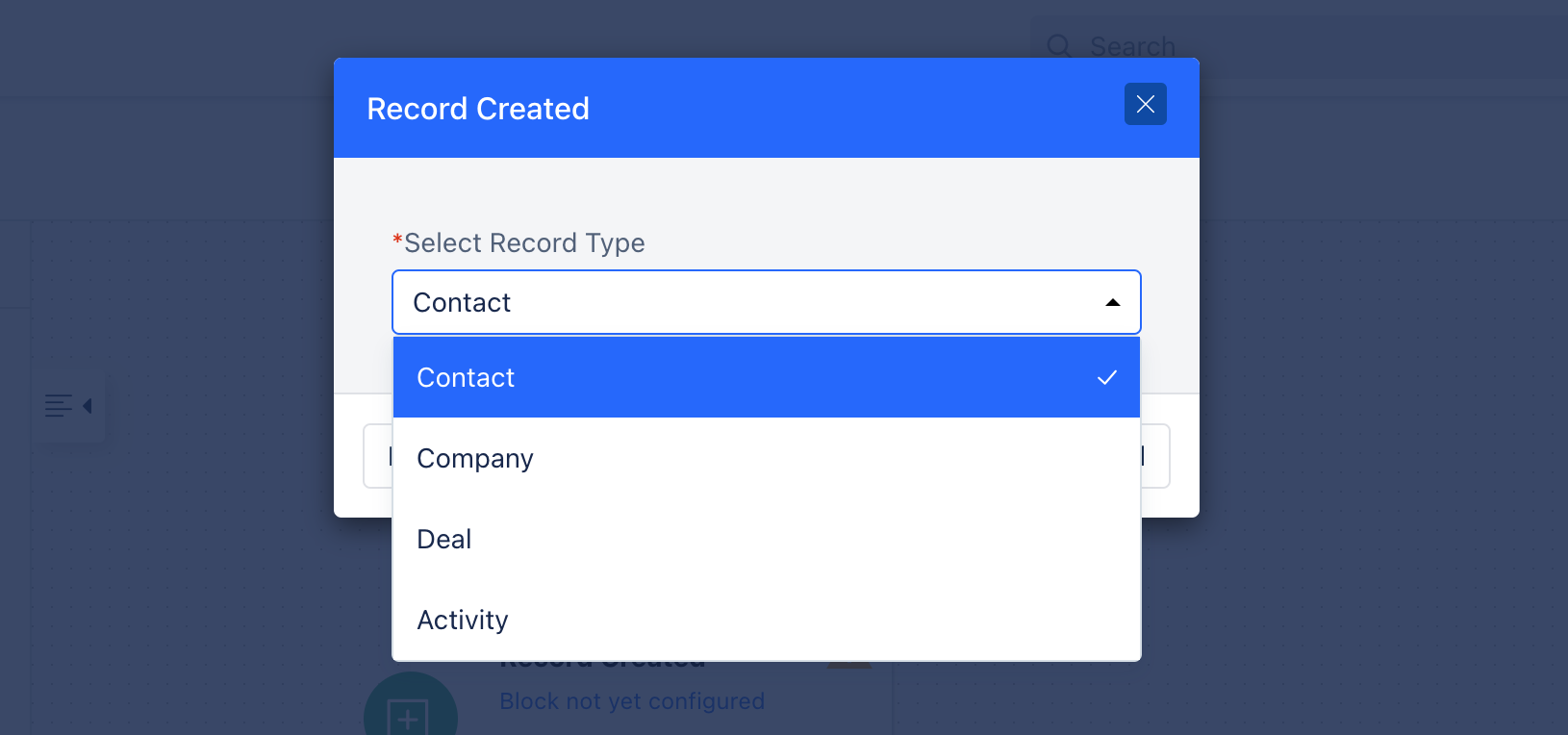Screen dimensions: 1568x735
Task: Click the Record Created dialog title
Action: click(x=478, y=109)
